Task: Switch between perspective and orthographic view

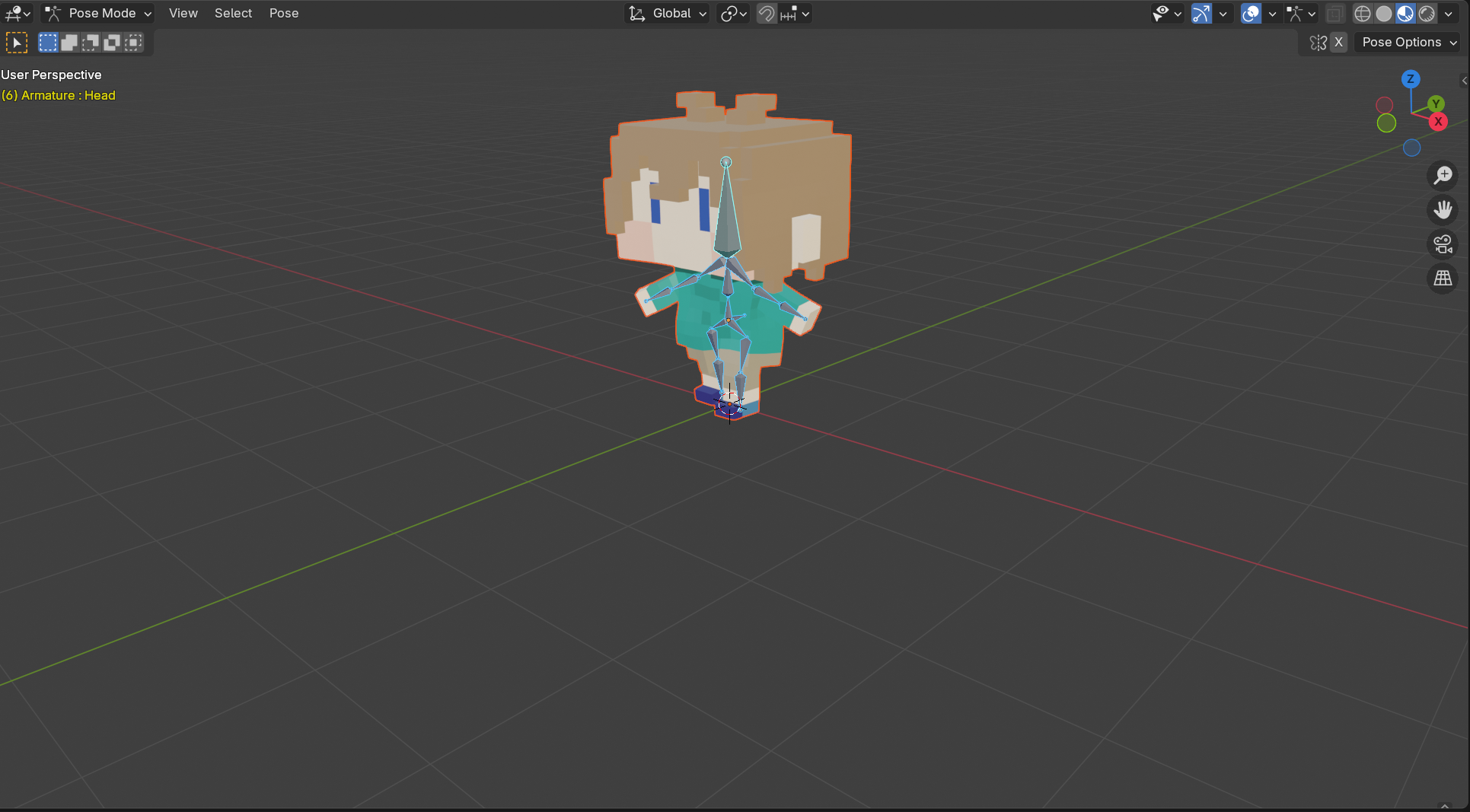Action: click(x=1443, y=279)
